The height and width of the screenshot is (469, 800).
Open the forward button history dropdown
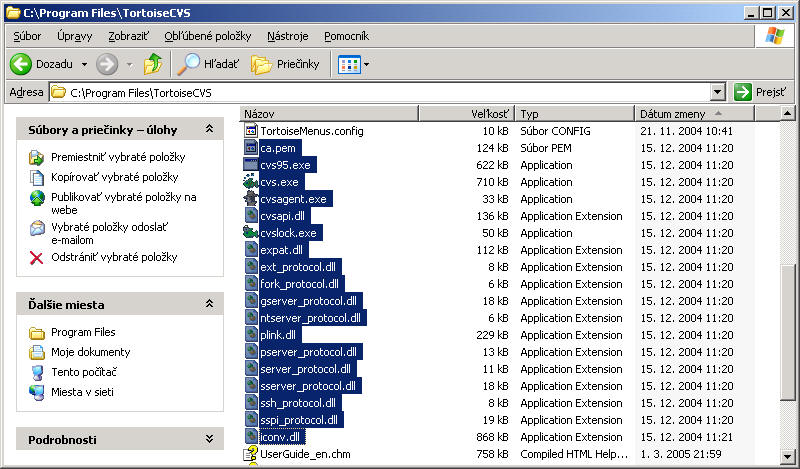click(x=130, y=65)
